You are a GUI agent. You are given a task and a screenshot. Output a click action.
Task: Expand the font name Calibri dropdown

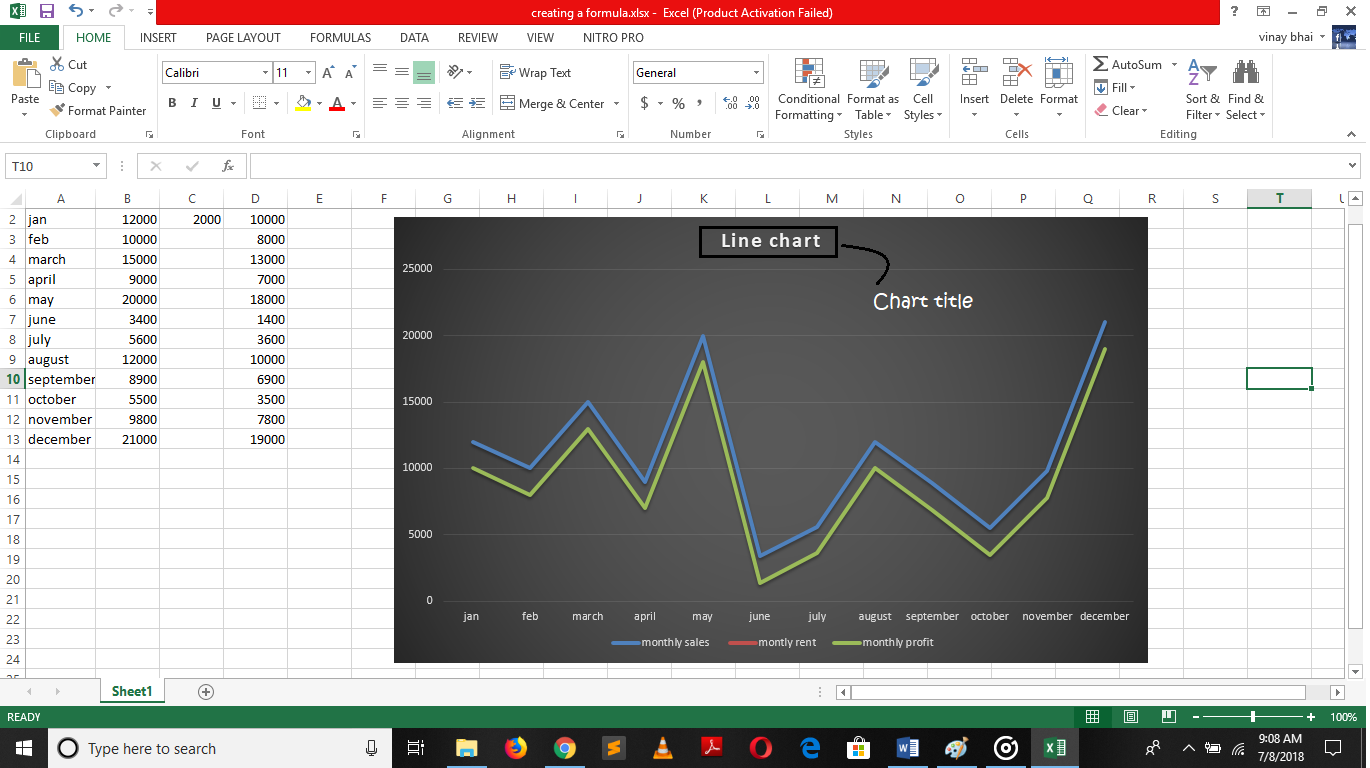pos(265,73)
